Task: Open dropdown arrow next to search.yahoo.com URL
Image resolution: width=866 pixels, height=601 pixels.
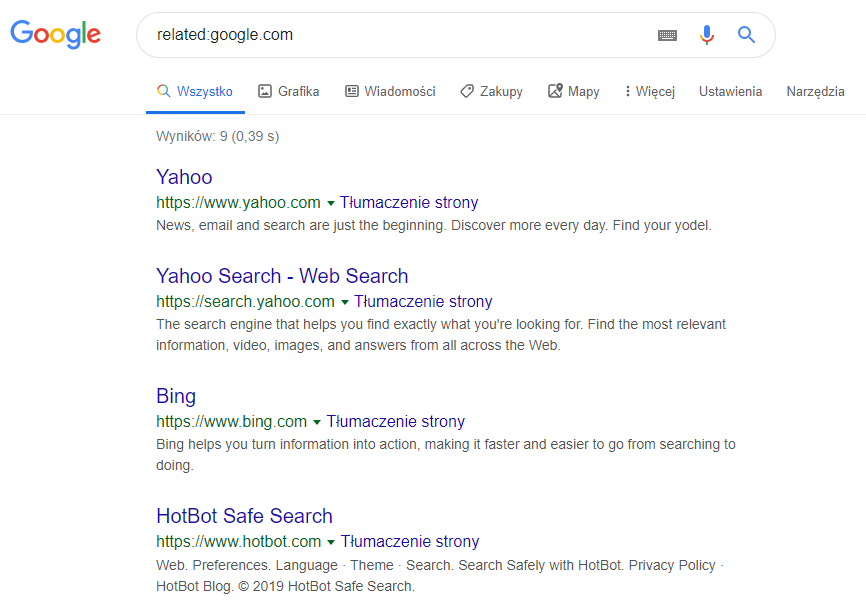Action: coord(344,303)
